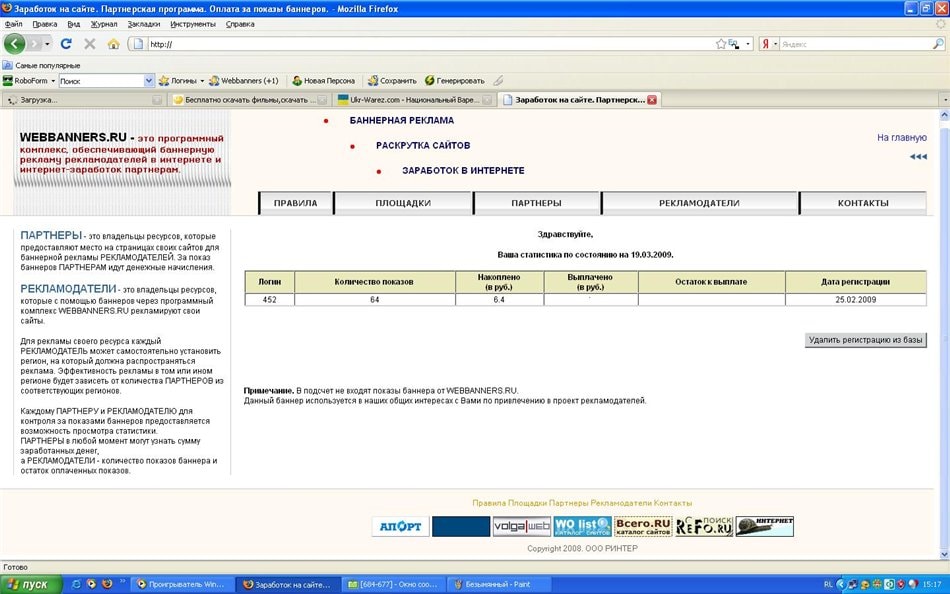Switch to the Ukr-Warez.com tab
Image resolution: width=950 pixels, height=594 pixels.
click(414, 100)
